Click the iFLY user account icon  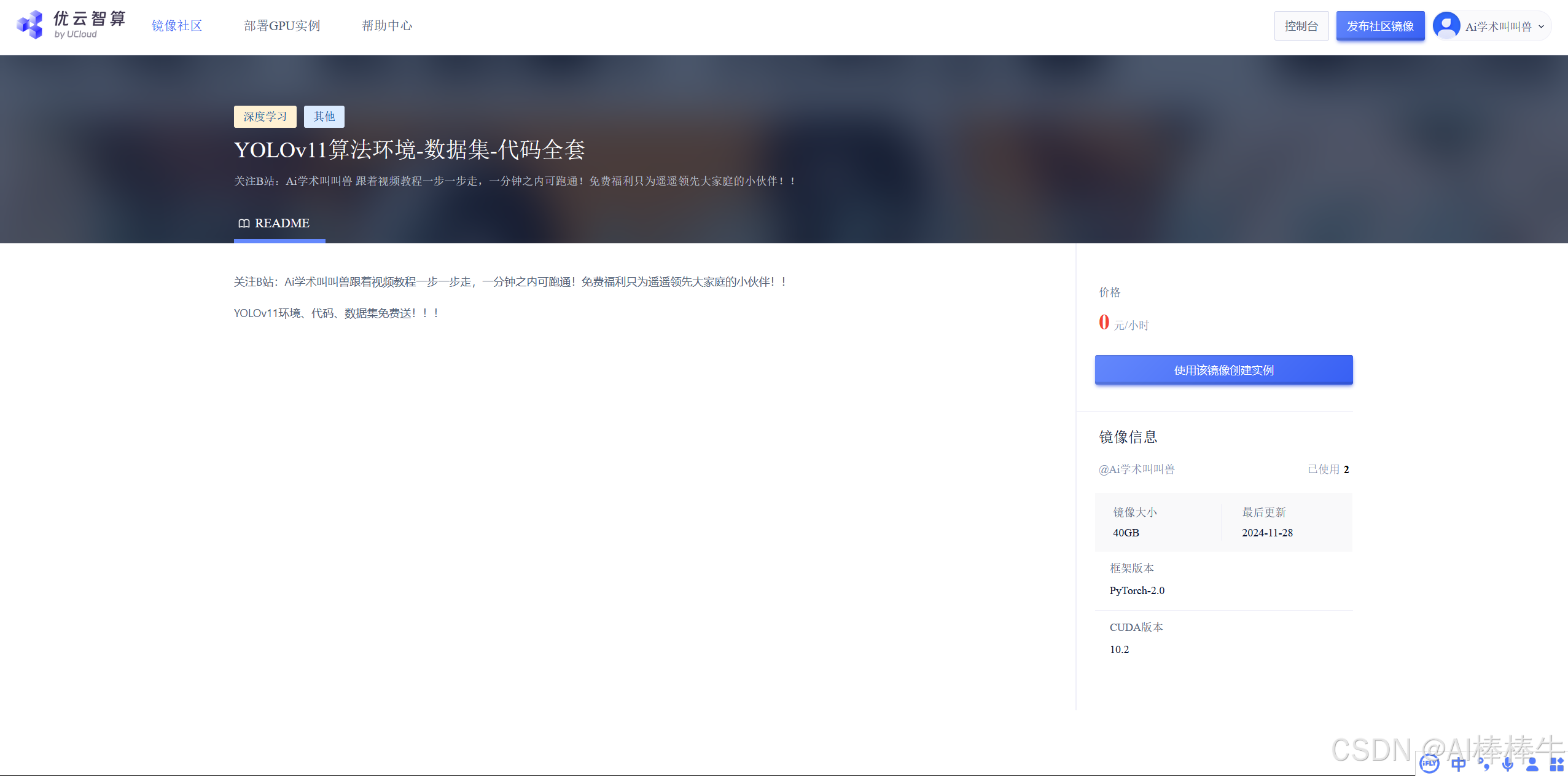click(1532, 764)
